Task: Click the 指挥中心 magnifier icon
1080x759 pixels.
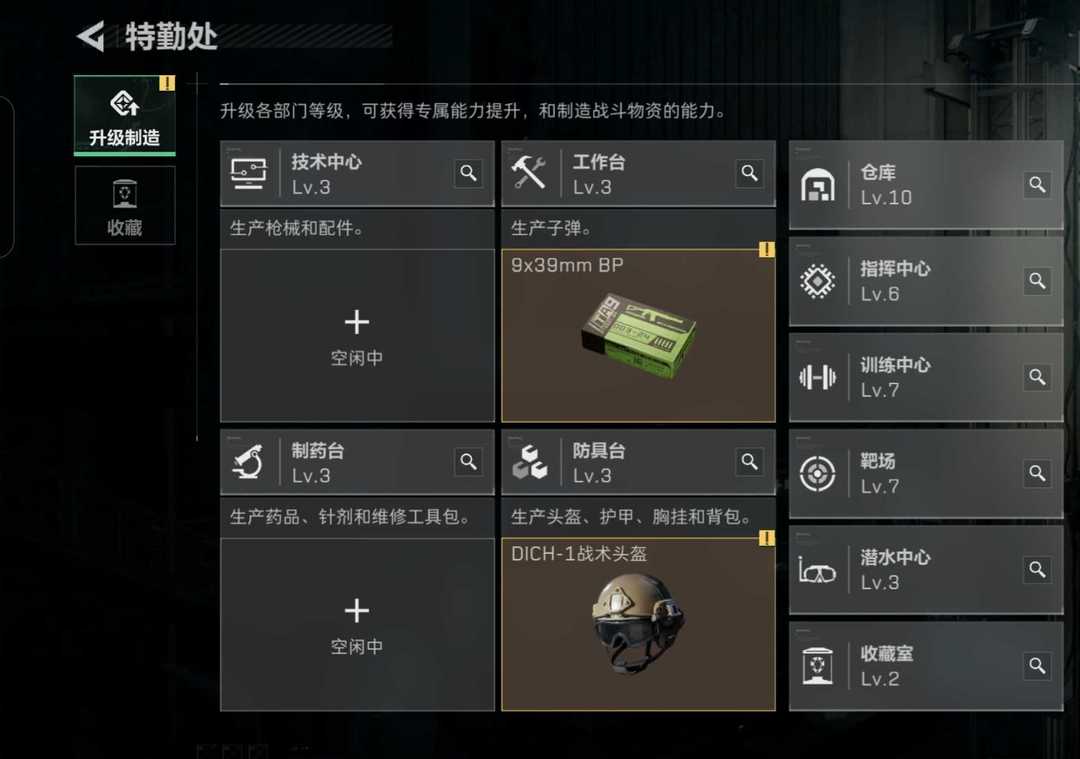Action: coord(1037,280)
